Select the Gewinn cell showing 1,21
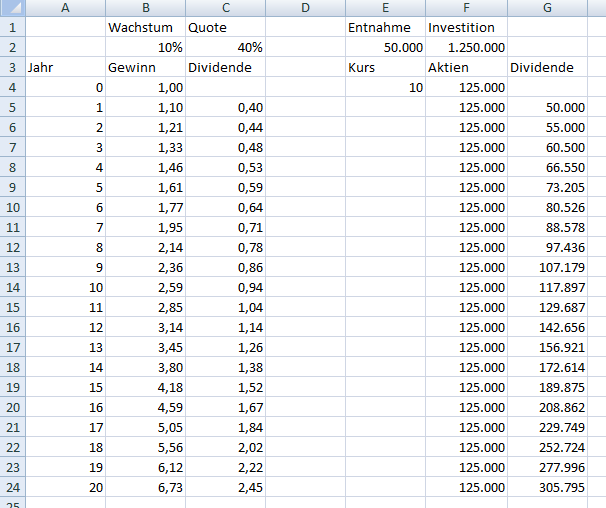Viewport: 606px width, 508px height. coord(145,127)
